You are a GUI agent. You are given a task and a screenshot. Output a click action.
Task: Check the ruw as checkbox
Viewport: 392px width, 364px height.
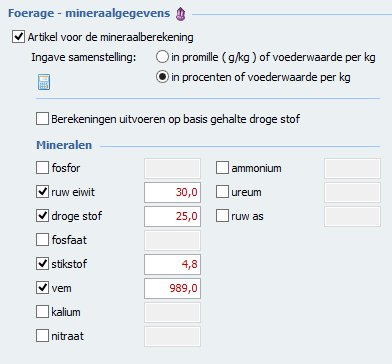click(x=222, y=216)
